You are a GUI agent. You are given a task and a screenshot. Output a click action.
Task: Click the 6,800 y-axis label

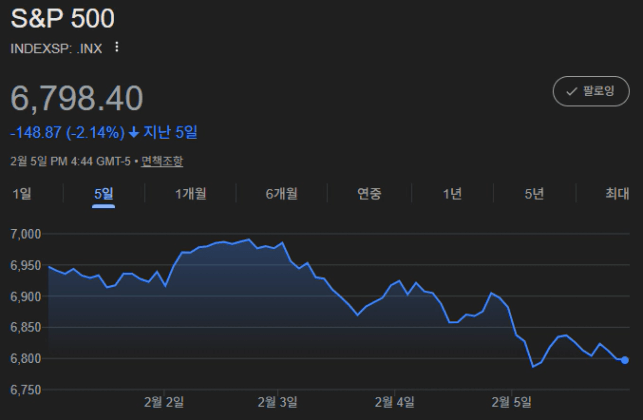click(26, 358)
